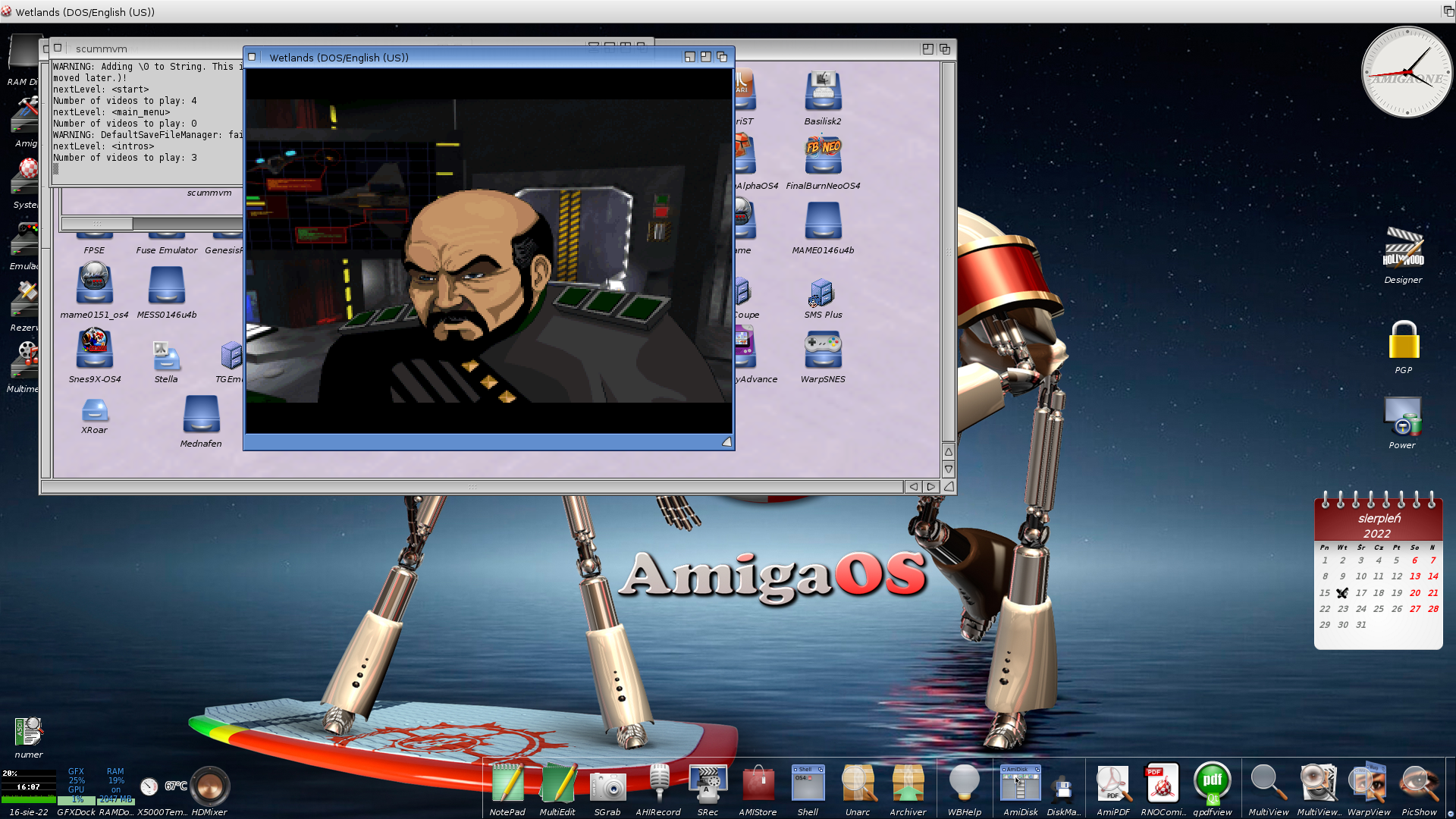
Task: Launch MultiEdit from the dock
Action: [557, 783]
